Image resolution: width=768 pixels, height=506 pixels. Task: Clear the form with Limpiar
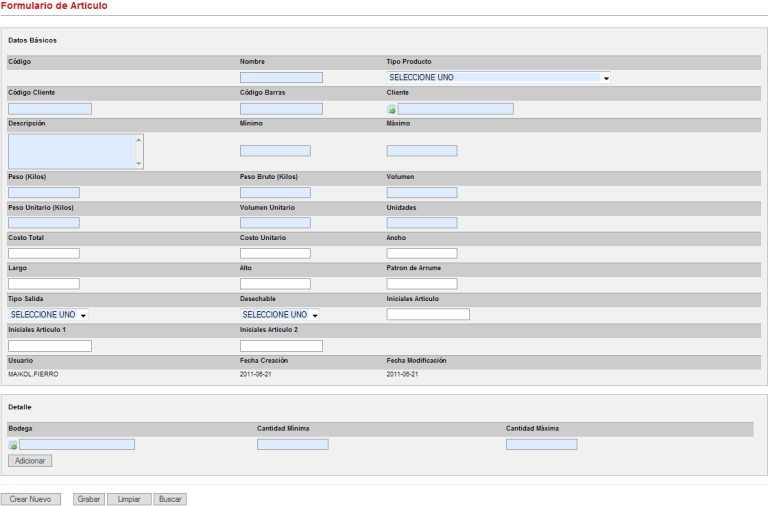pos(129,499)
